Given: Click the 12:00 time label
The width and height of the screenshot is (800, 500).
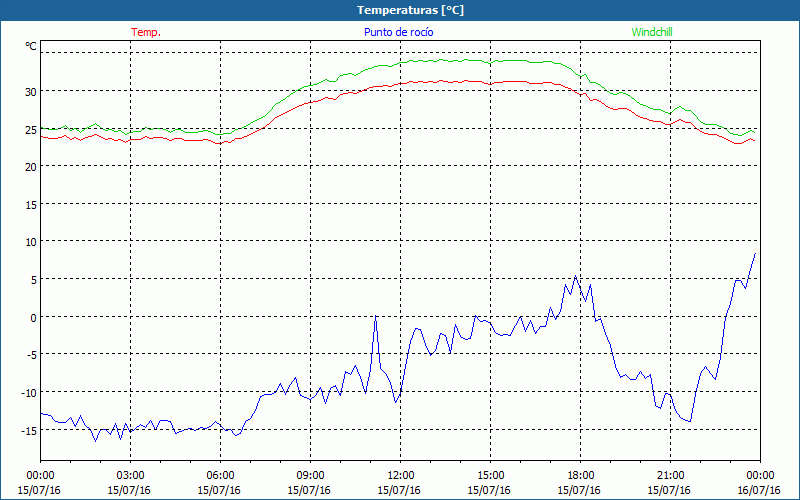Looking at the screenshot, I should [x=401, y=476].
